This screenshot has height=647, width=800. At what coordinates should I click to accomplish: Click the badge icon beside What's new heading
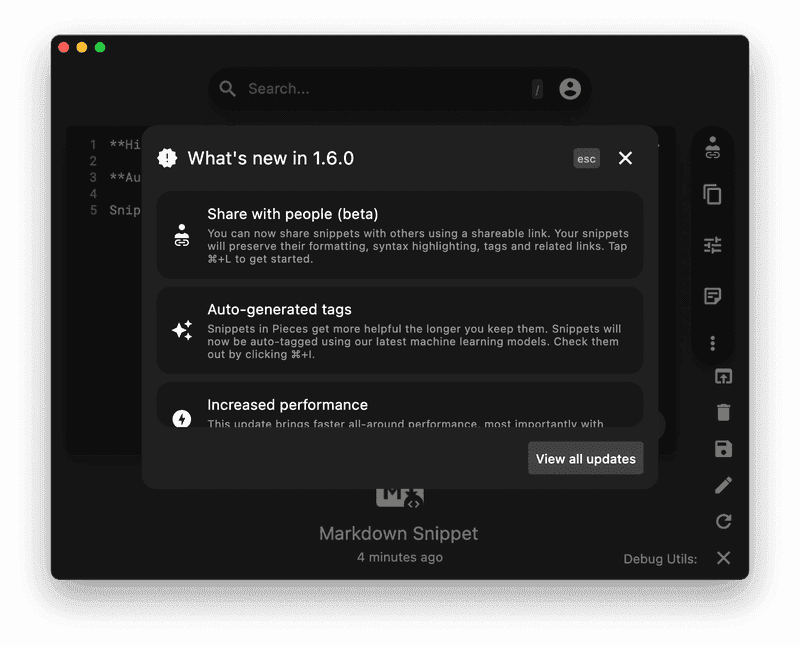pyautogui.click(x=169, y=157)
